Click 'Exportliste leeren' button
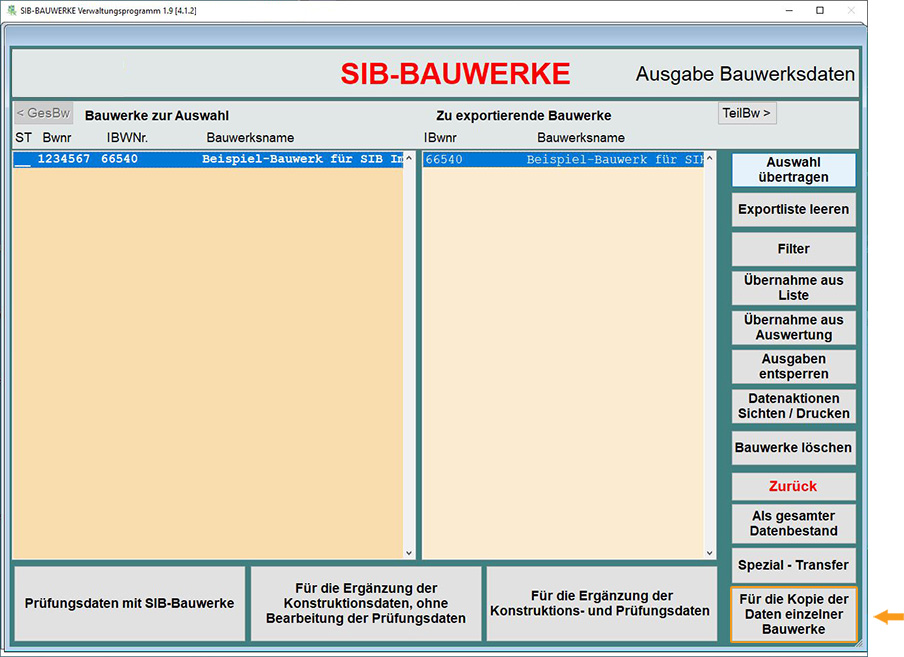The width and height of the screenshot is (904, 657). point(793,210)
